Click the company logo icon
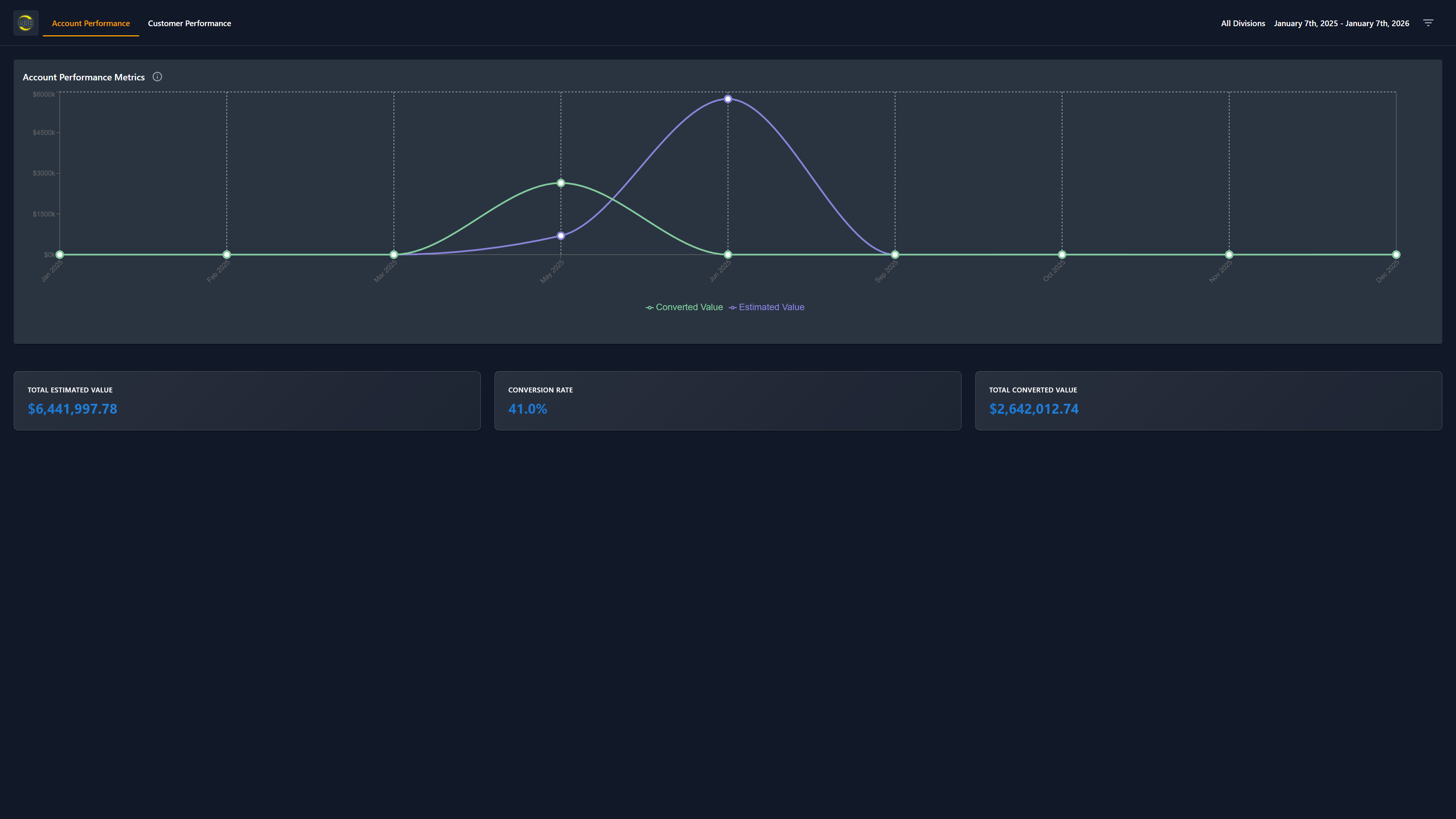The image size is (1456, 819). 25,23
